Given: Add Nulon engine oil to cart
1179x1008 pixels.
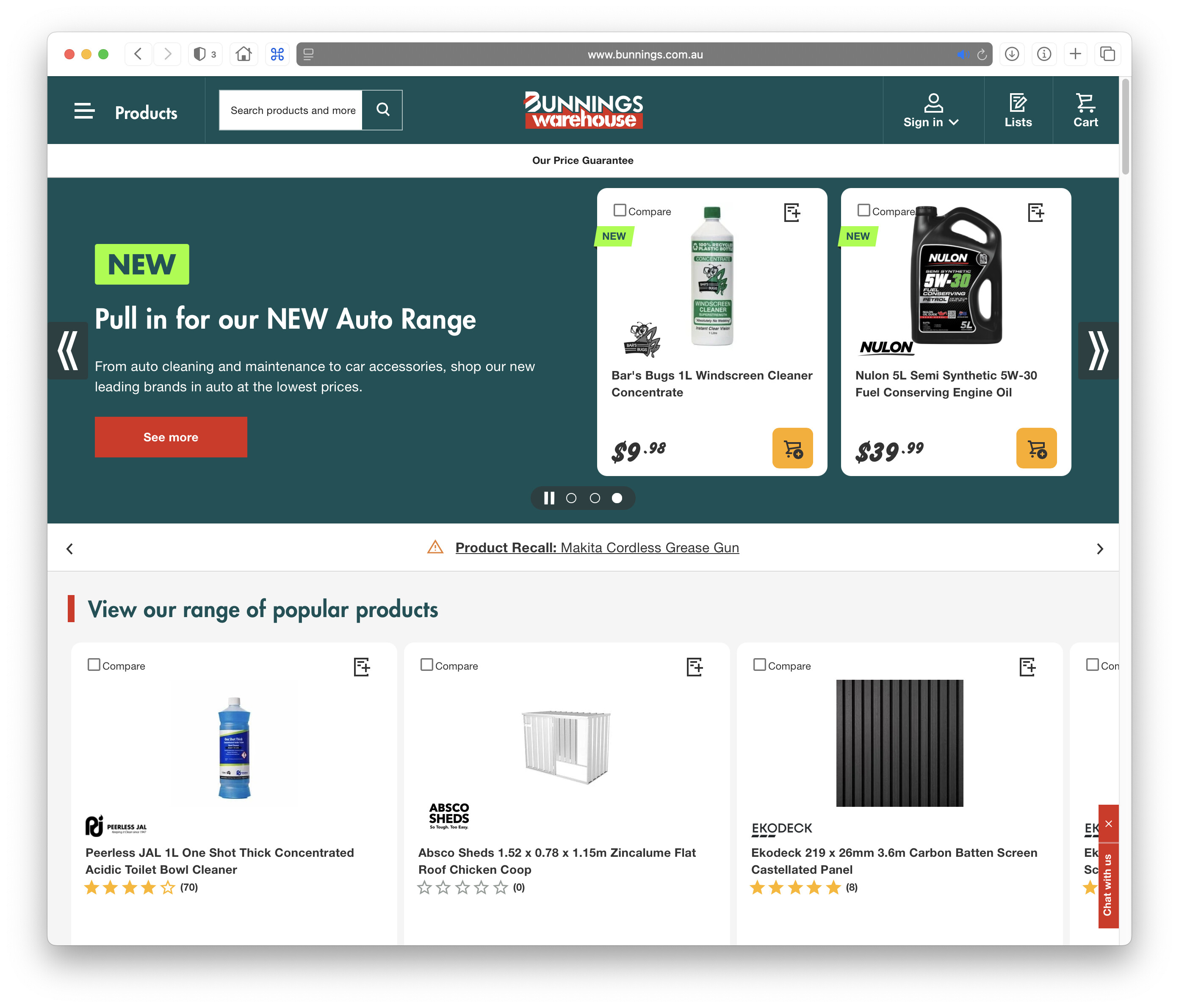Looking at the screenshot, I should tap(1035, 449).
